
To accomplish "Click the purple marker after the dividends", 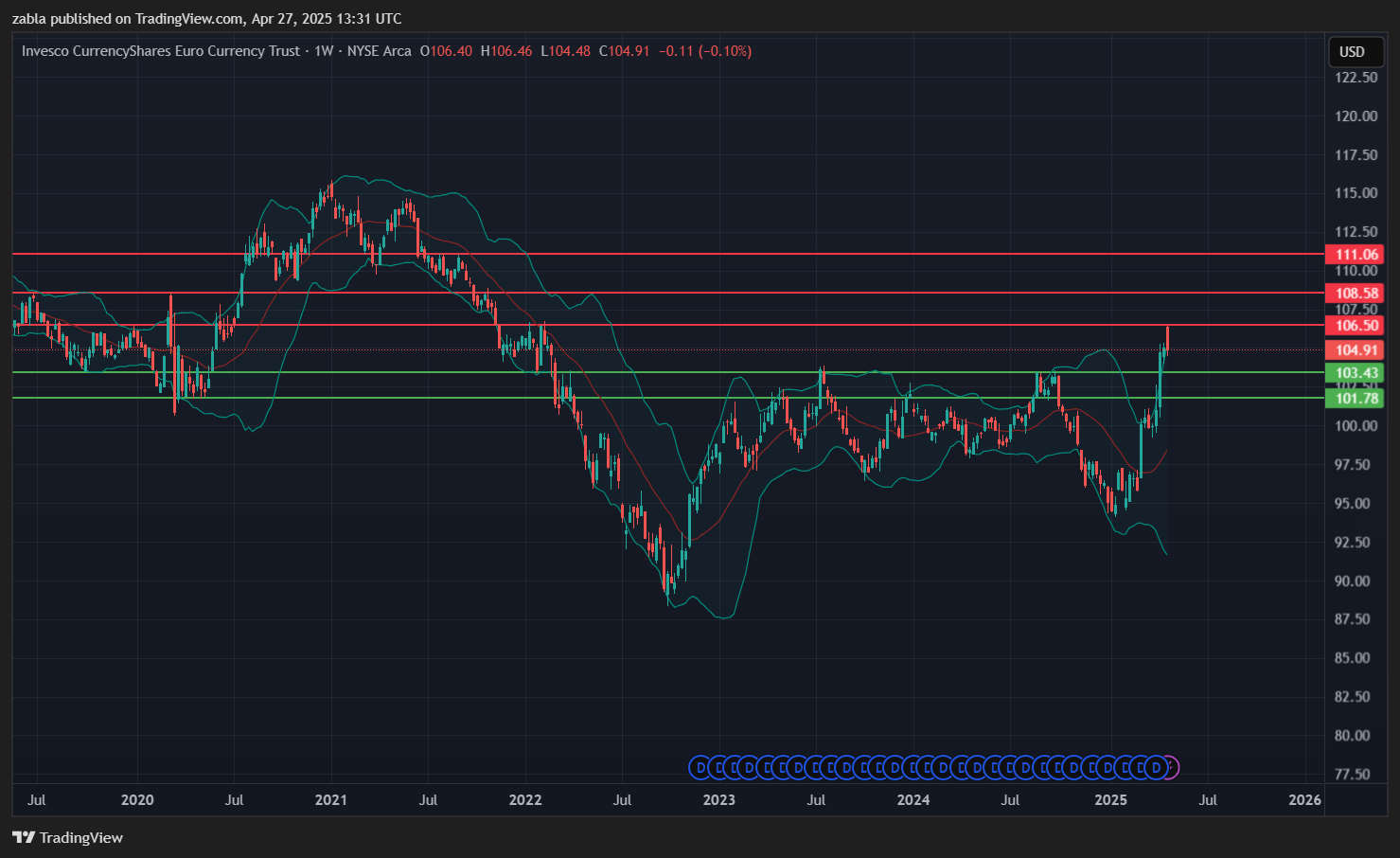I will [x=1170, y=767].
